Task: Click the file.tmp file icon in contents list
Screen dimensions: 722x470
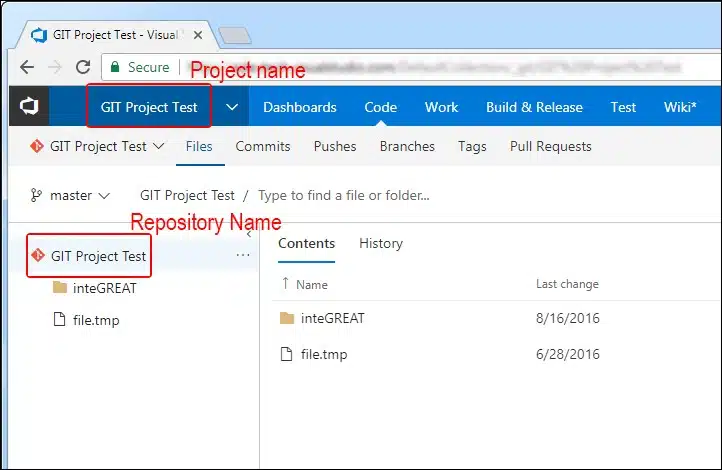Action: 287,354
